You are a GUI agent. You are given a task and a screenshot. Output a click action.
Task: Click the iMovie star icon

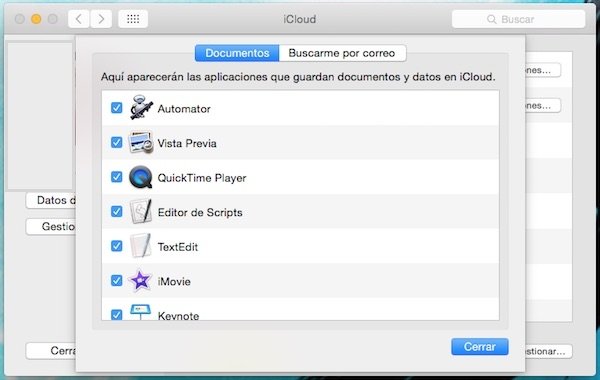140,281
